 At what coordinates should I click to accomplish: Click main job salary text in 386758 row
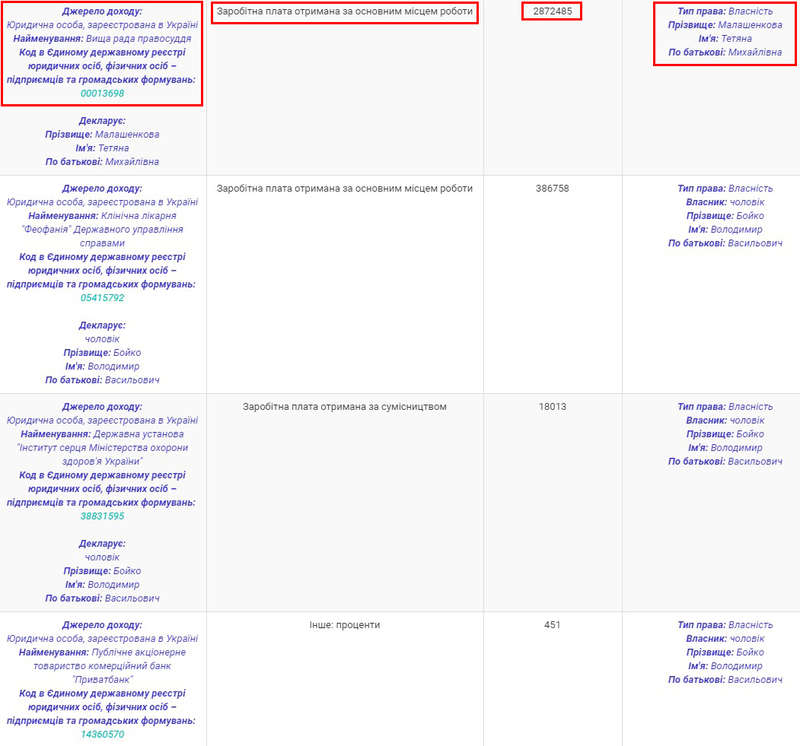coord(344,188)
